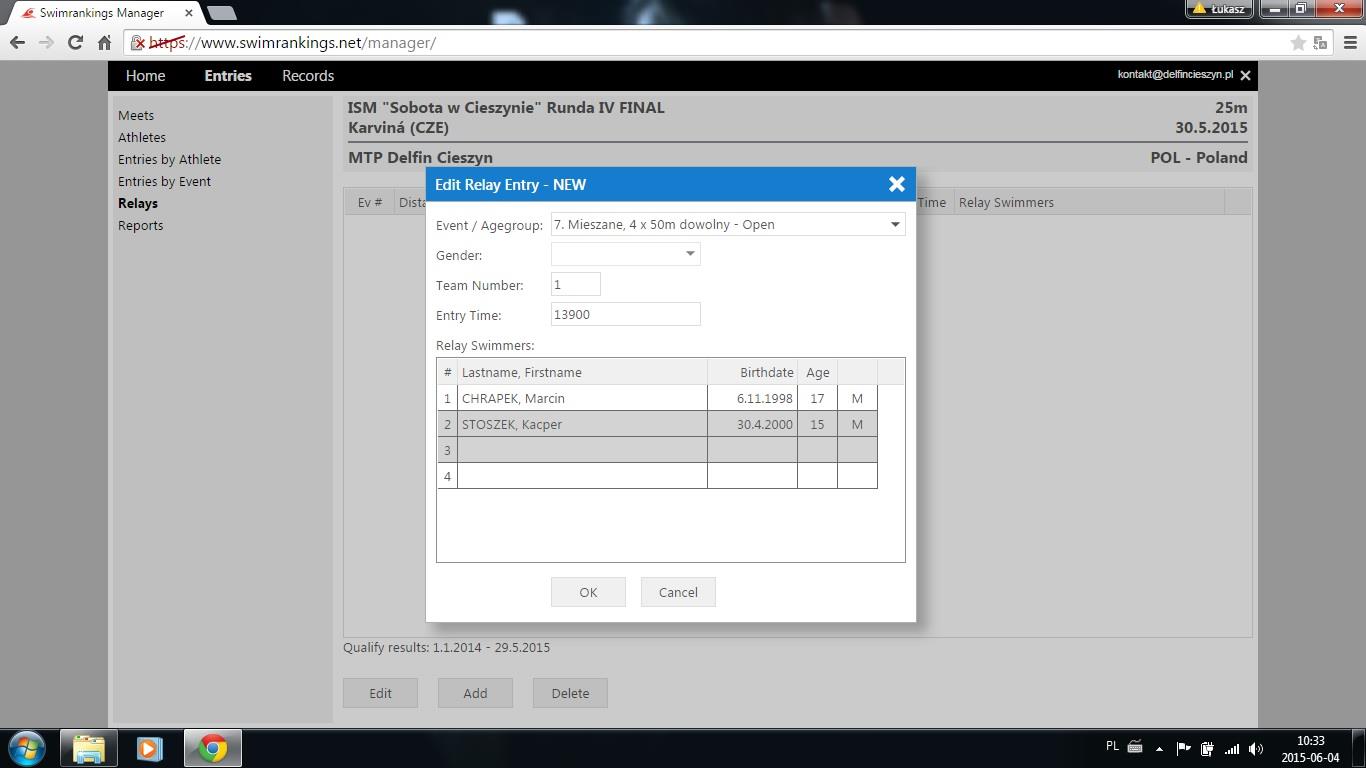Bookmark page with star icon
Screen dimensions: 1366x768
1298,43
